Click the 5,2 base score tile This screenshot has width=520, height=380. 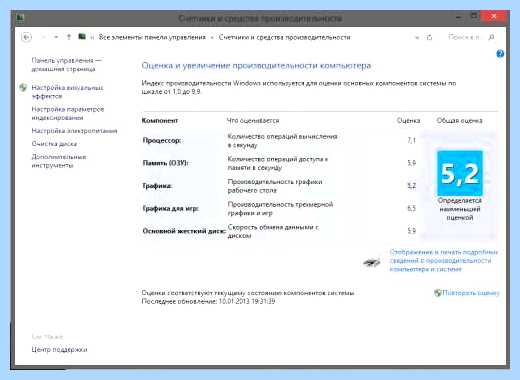[460, 173]
